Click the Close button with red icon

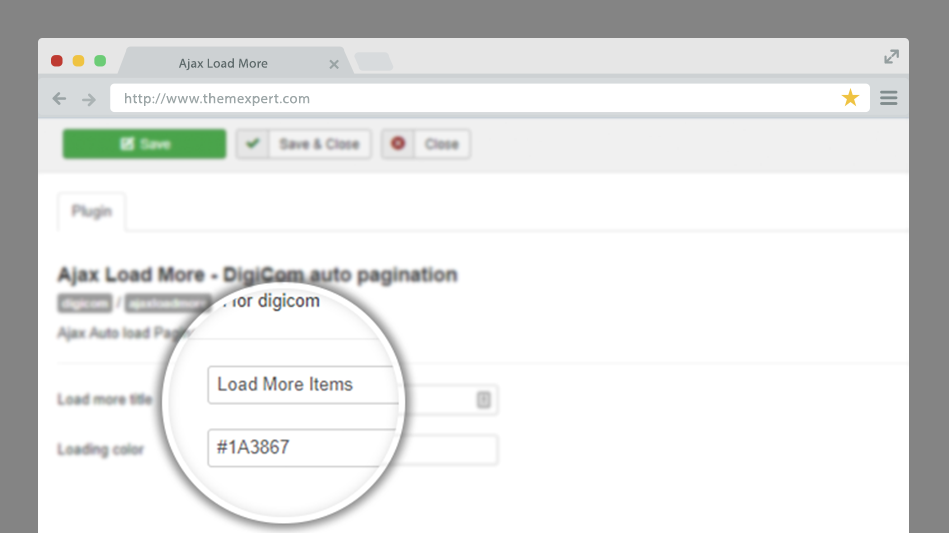click(426, 144)
